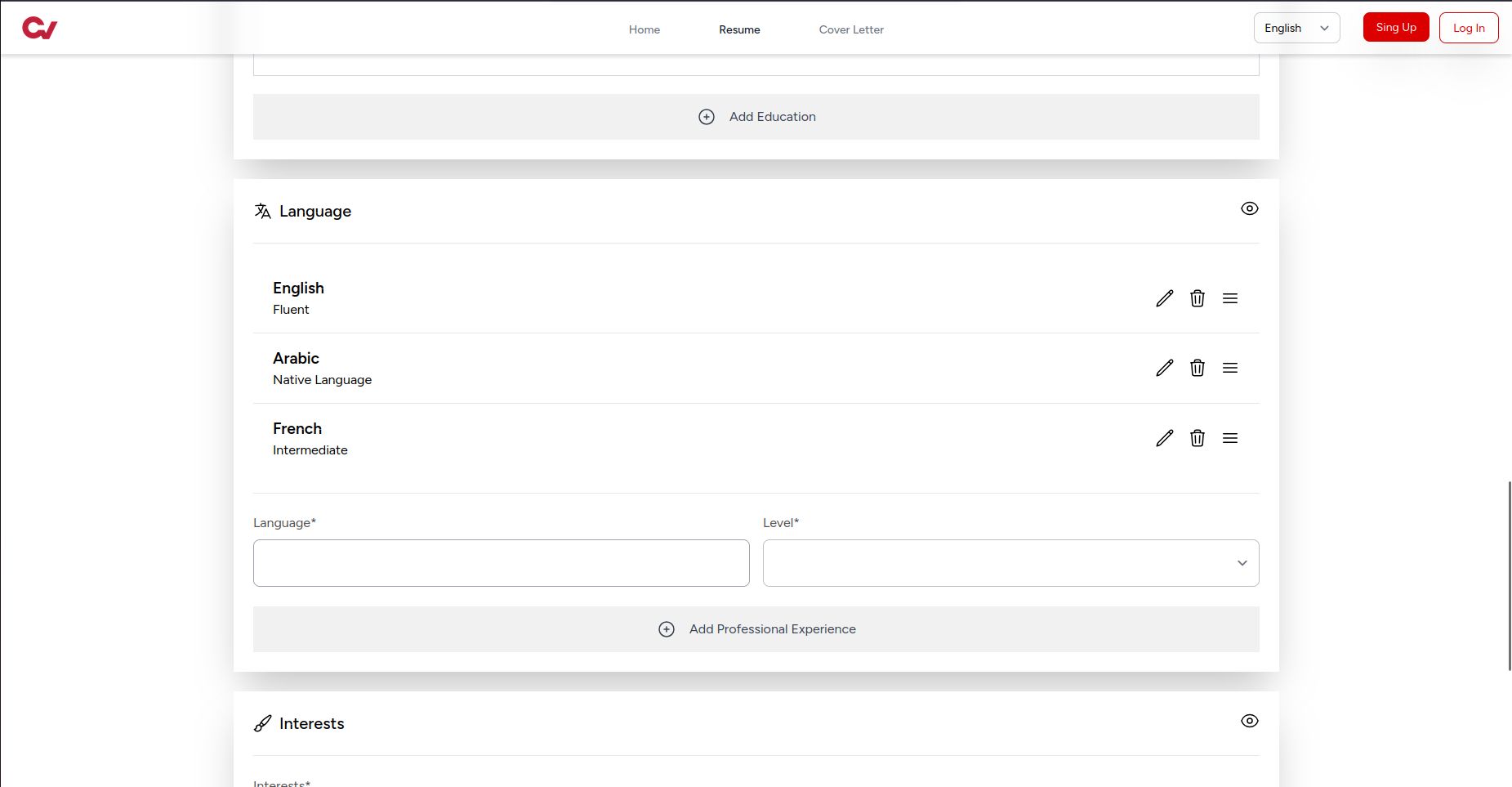Open the Cover Letter tab
The width and height of the screenshot is (1512, 787).
pyautogui.click(x=851, y=29)
